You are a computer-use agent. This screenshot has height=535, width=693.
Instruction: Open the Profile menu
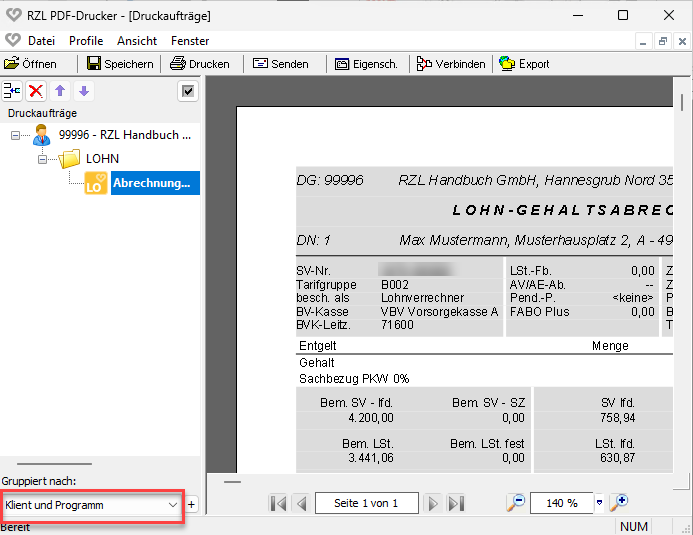(86, 41)
